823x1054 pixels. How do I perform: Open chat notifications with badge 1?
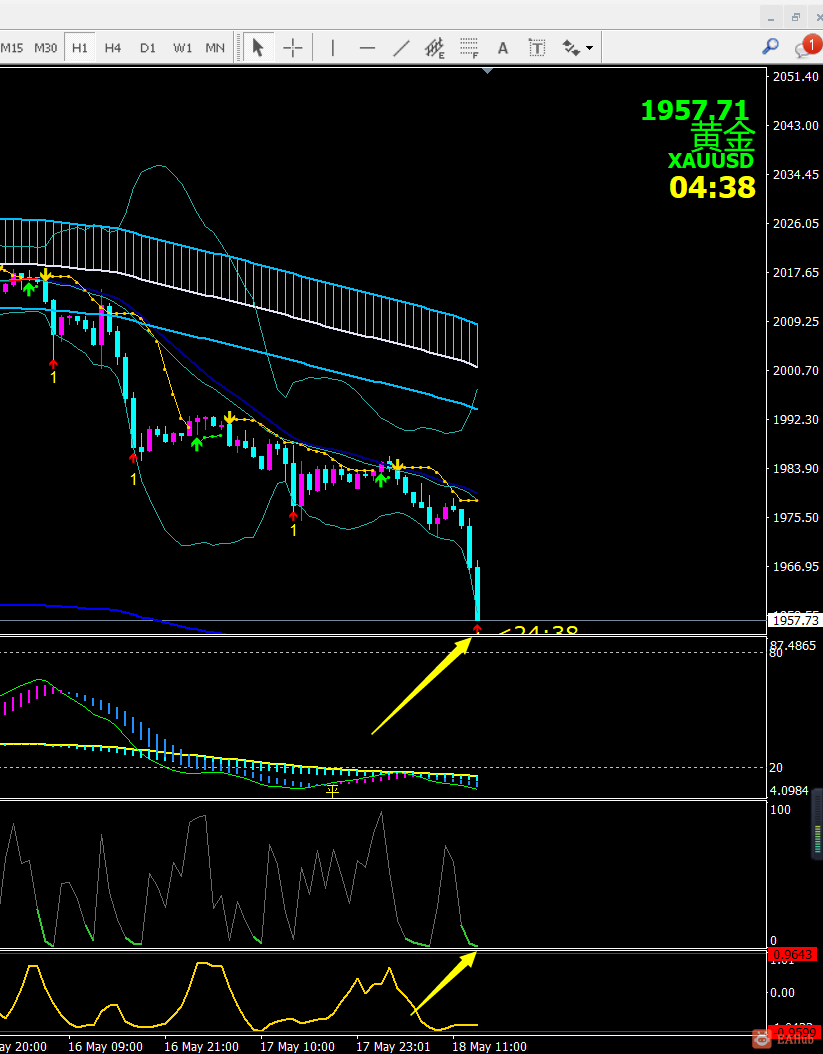tap(807, 47)
